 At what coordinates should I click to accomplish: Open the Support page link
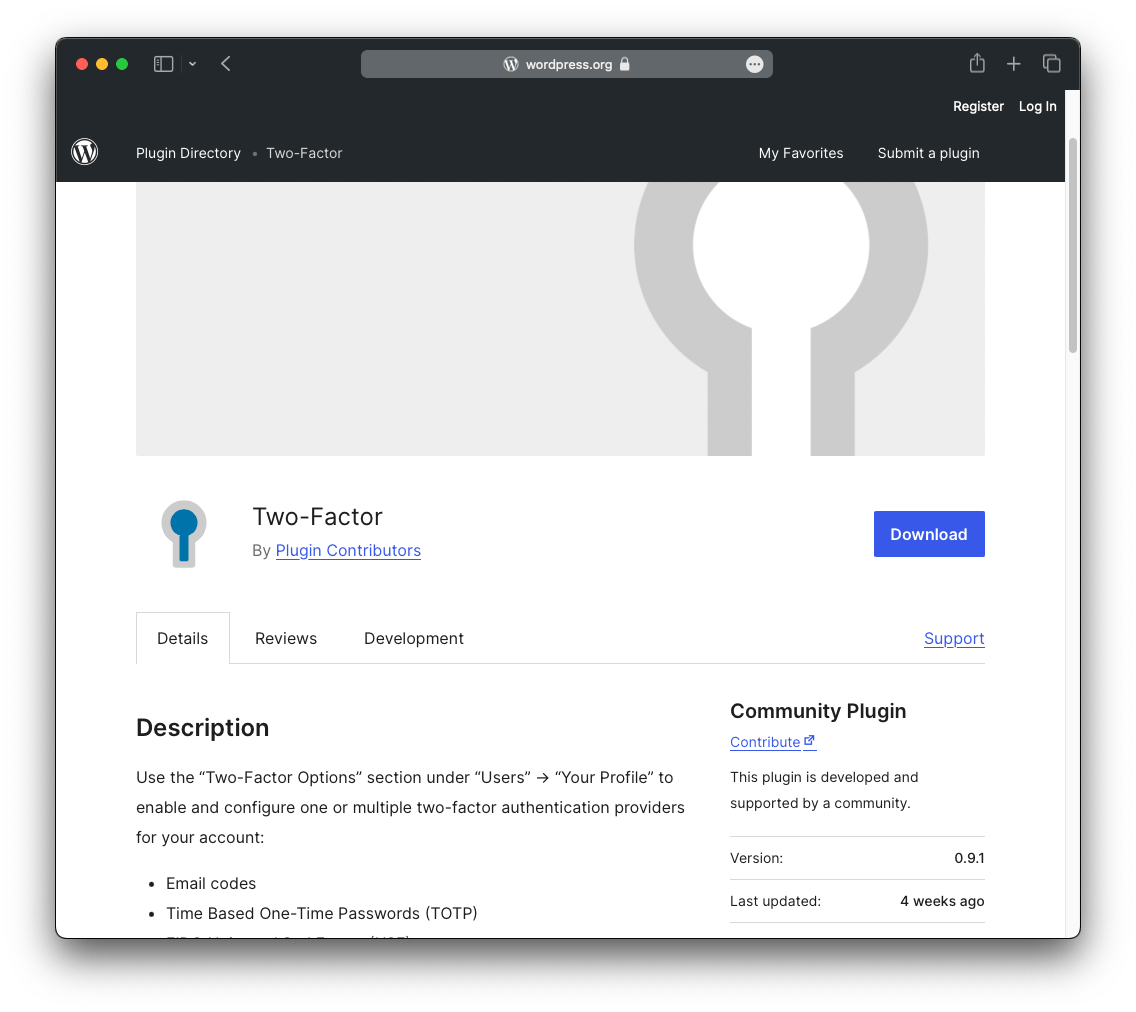pos(954,638)
